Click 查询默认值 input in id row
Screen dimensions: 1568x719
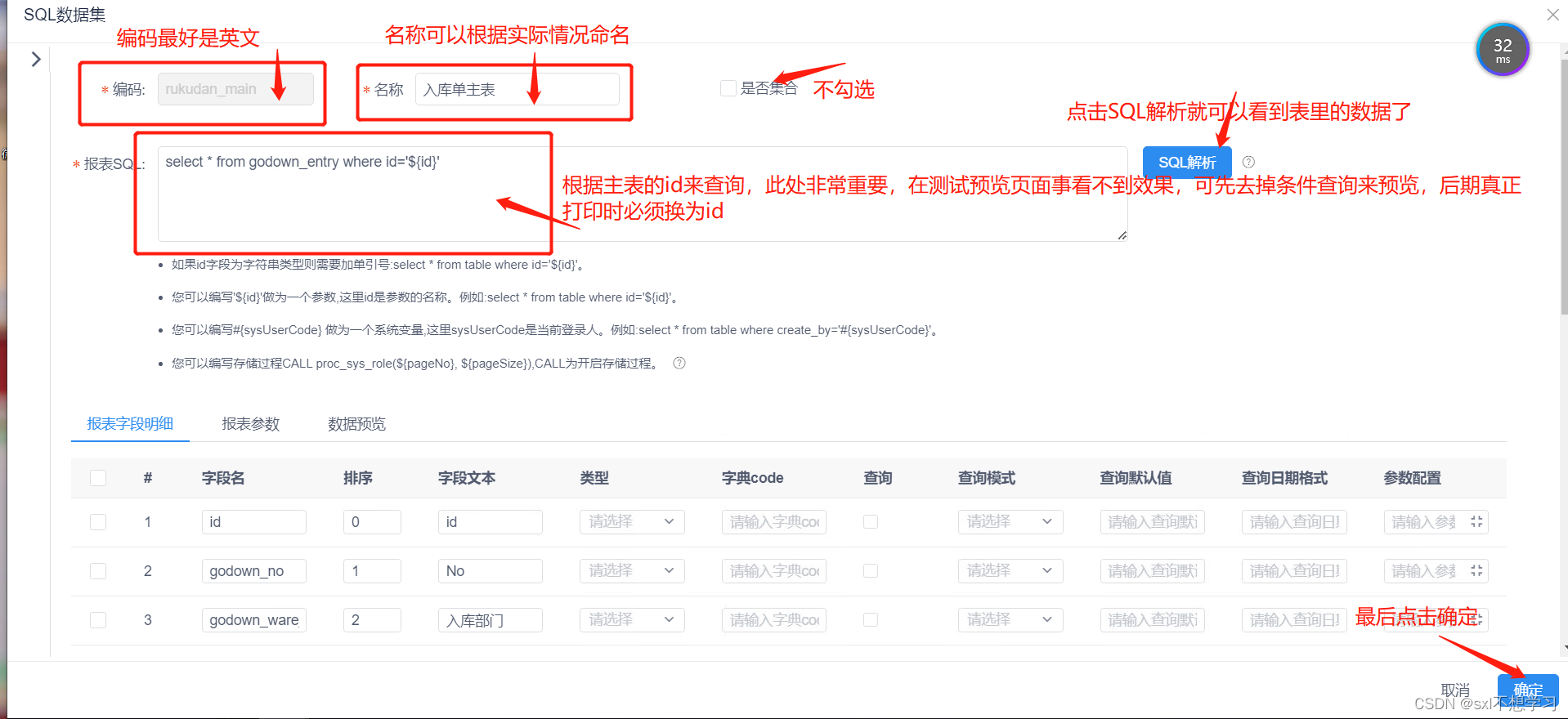click(x=1153, y=522)
